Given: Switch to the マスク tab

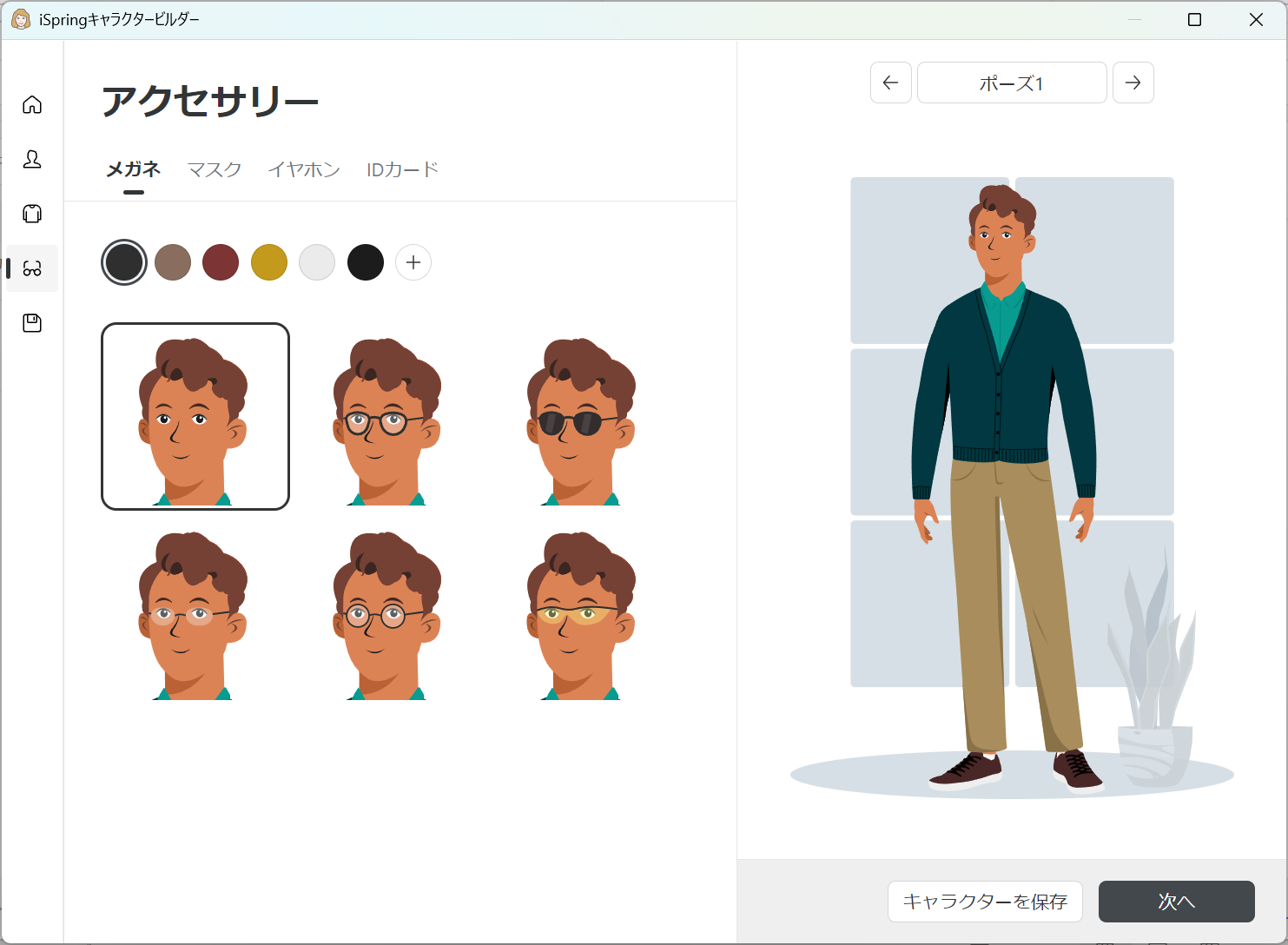Looking at the screenshot, I should [214, 169].
